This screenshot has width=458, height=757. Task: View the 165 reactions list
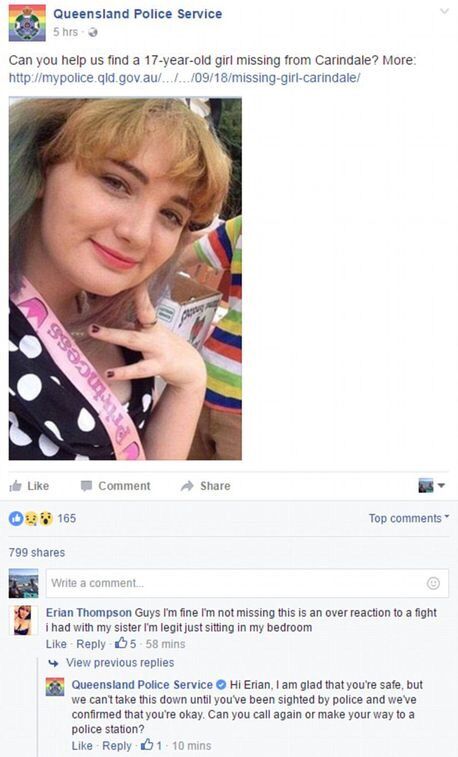42,518
